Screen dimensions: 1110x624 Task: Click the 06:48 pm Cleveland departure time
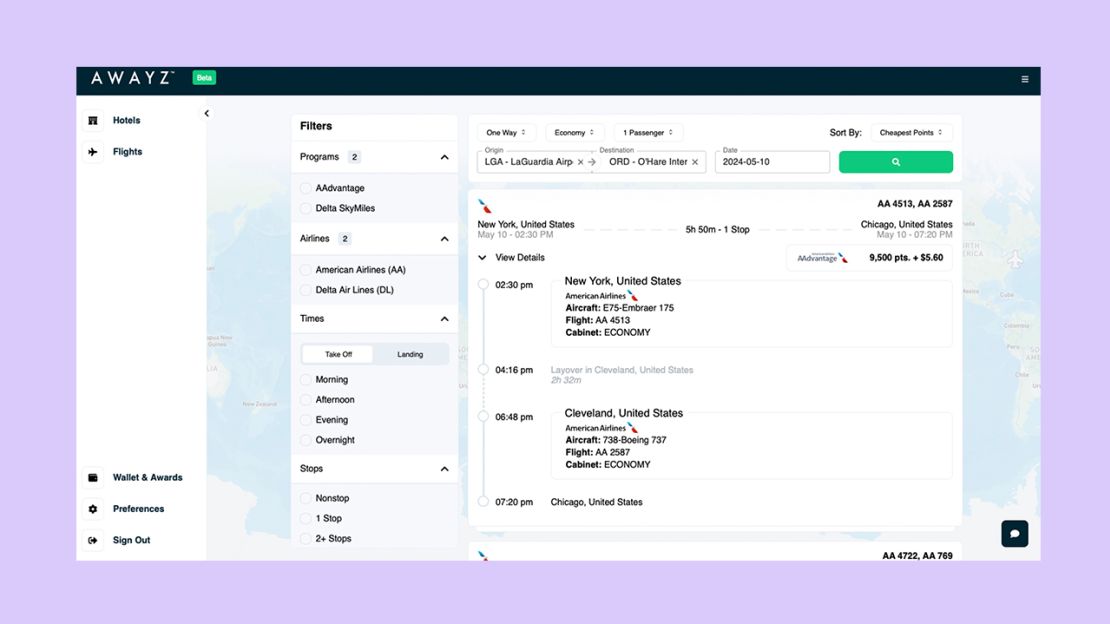(514, 417)
